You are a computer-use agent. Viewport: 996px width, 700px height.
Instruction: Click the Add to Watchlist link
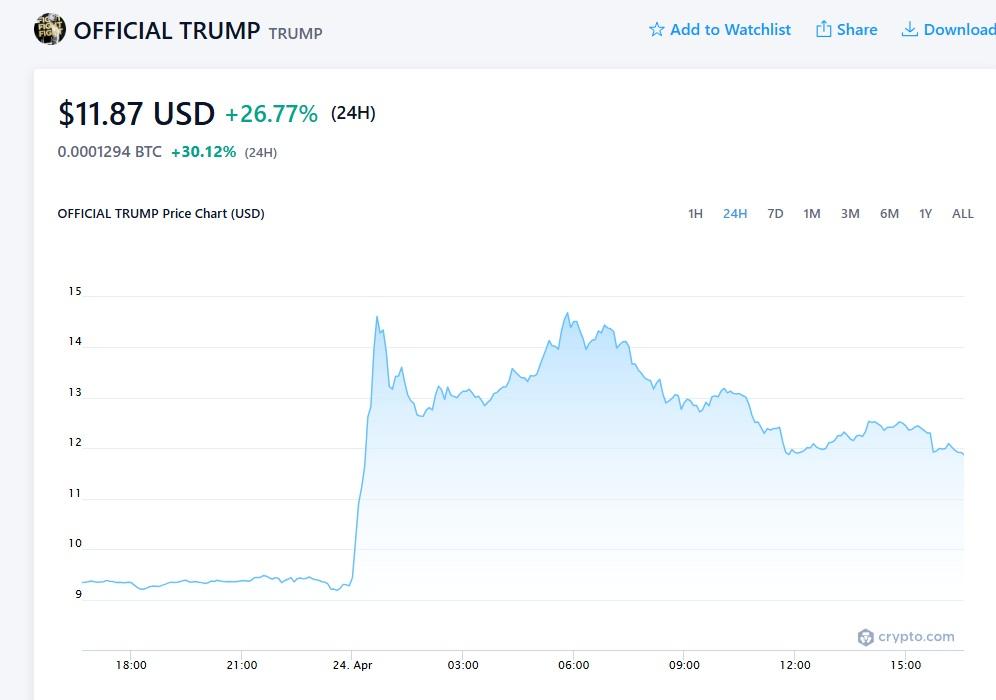(730, 30)
